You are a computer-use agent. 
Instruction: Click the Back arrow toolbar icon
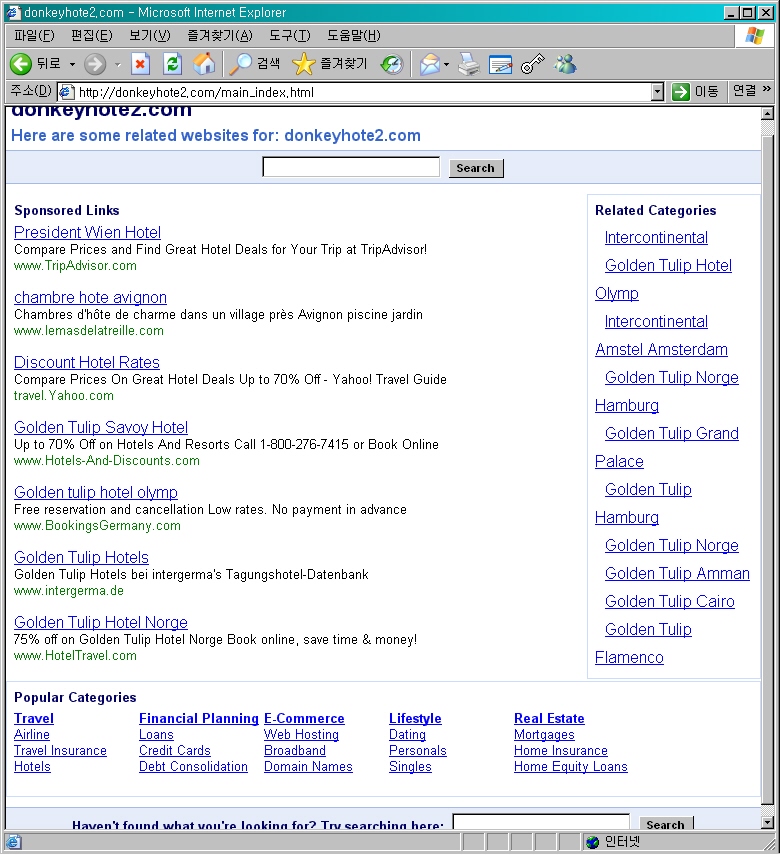tap(21, 64)
